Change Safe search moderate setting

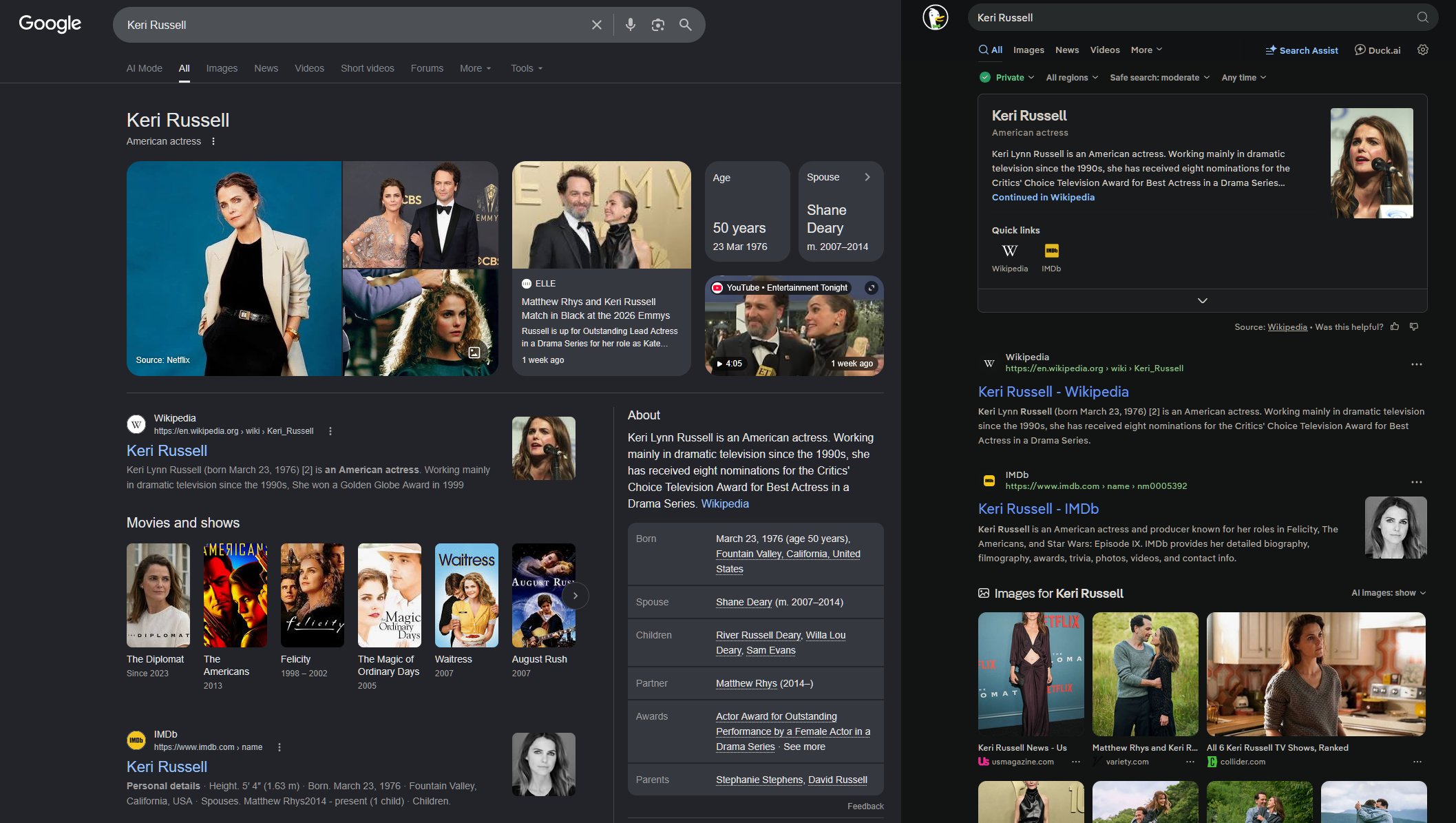(1160, 77)
